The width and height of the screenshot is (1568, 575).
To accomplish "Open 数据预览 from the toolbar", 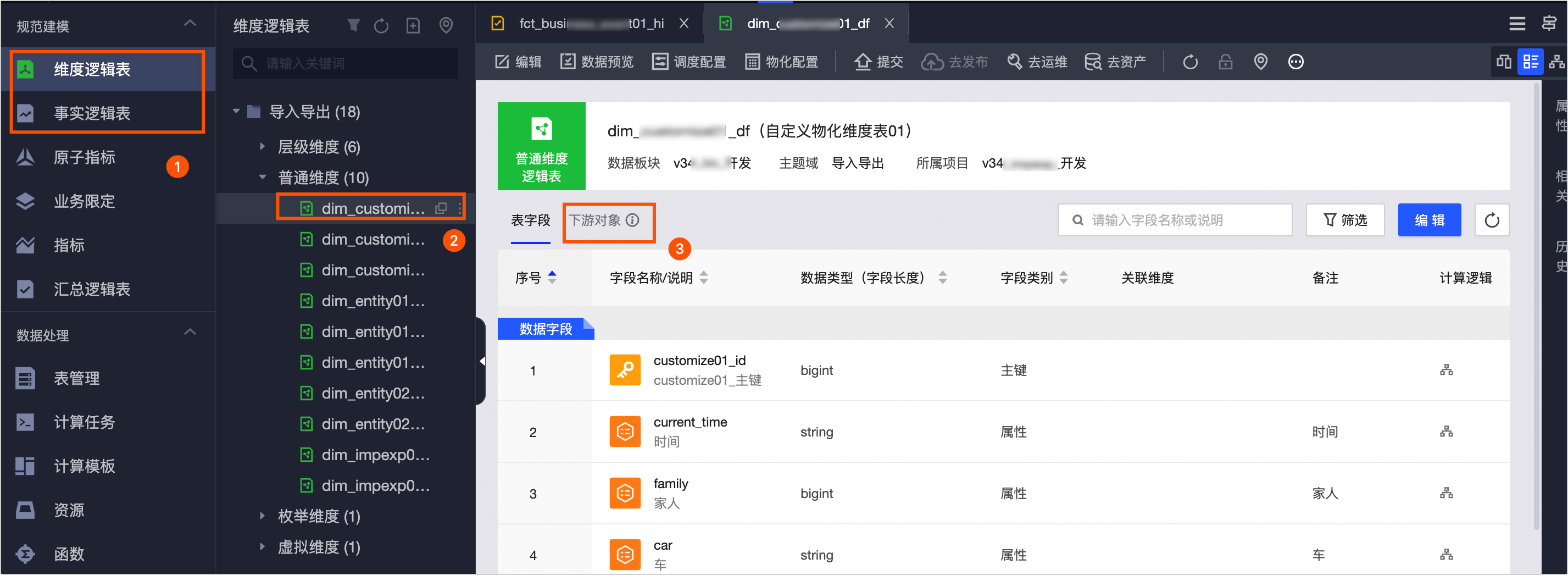I will (x=597, y=62).
